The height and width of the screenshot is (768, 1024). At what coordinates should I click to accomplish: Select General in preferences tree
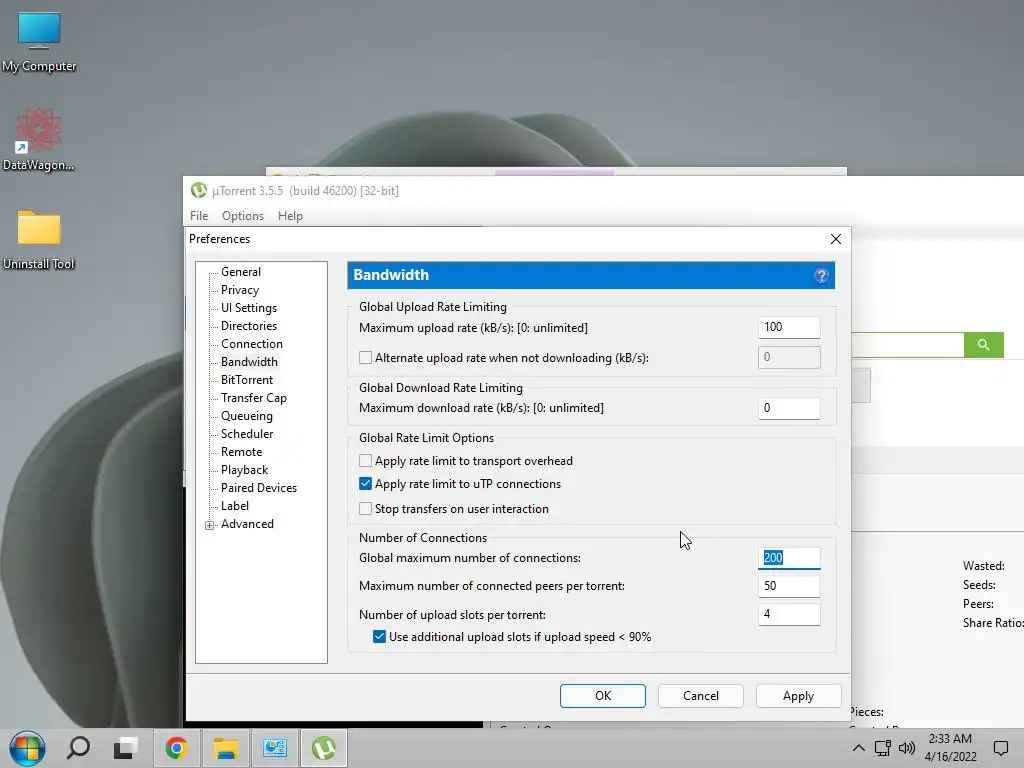click(x=241, y=272)
